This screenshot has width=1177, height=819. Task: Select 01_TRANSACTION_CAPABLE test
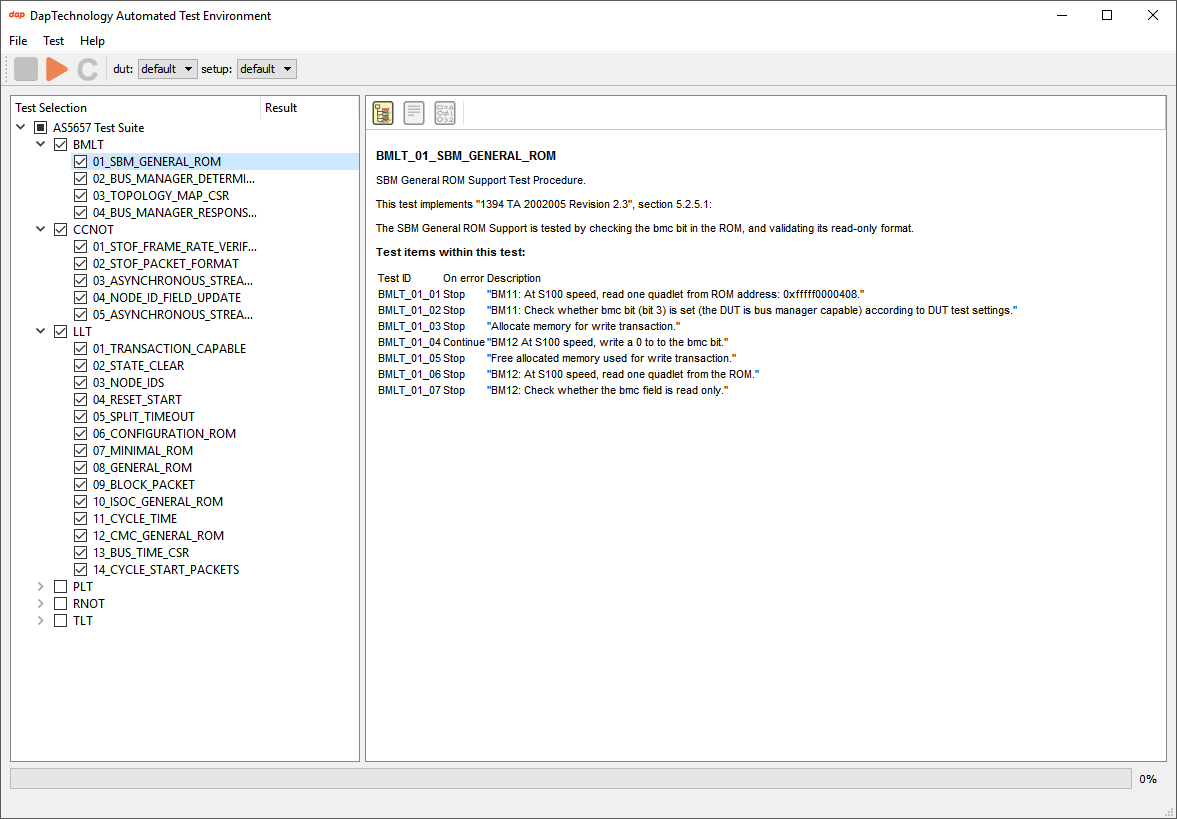(169, 348)
